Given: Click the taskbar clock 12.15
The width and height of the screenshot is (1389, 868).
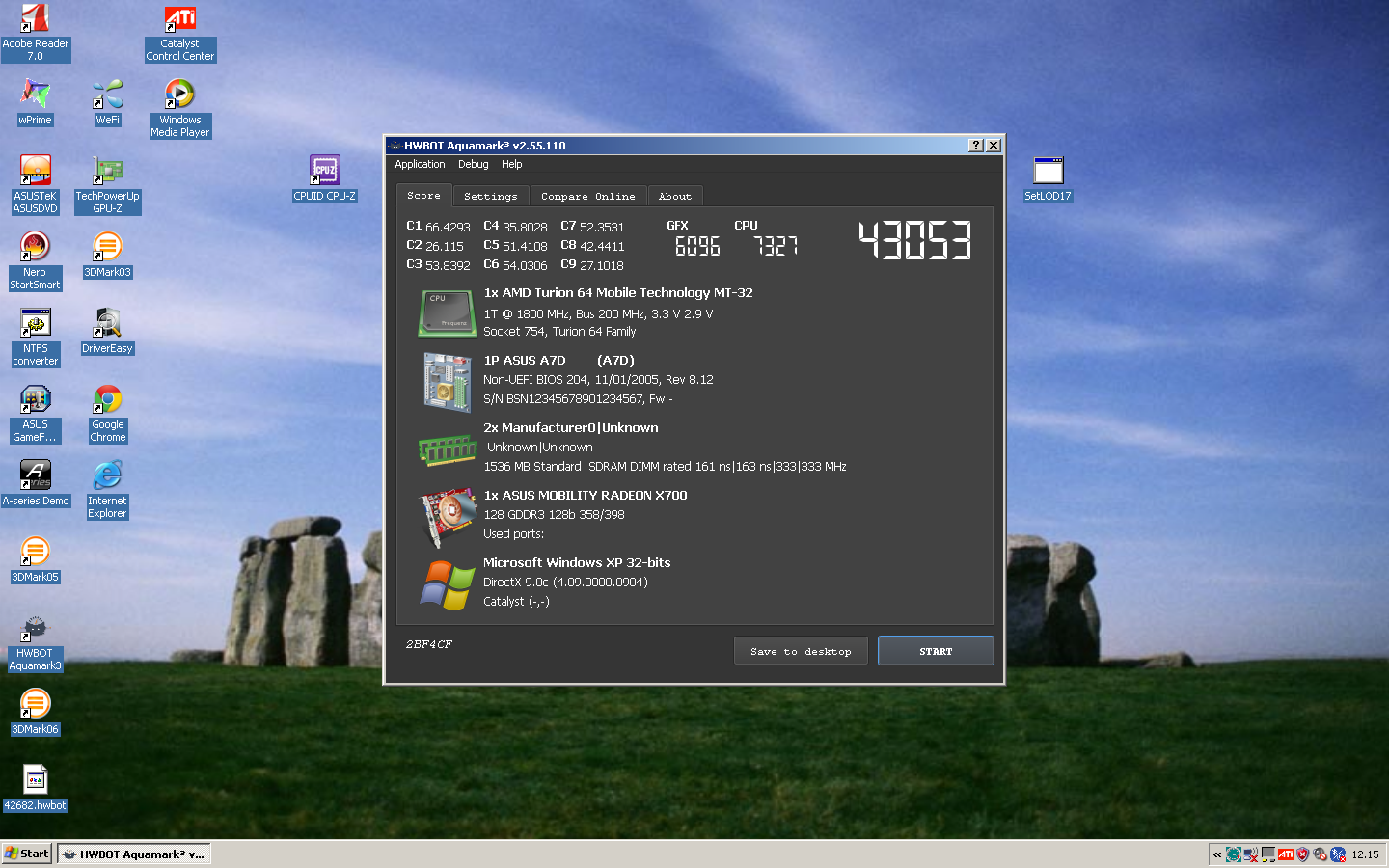Looking at the screenshot, I should [1365, 854].
